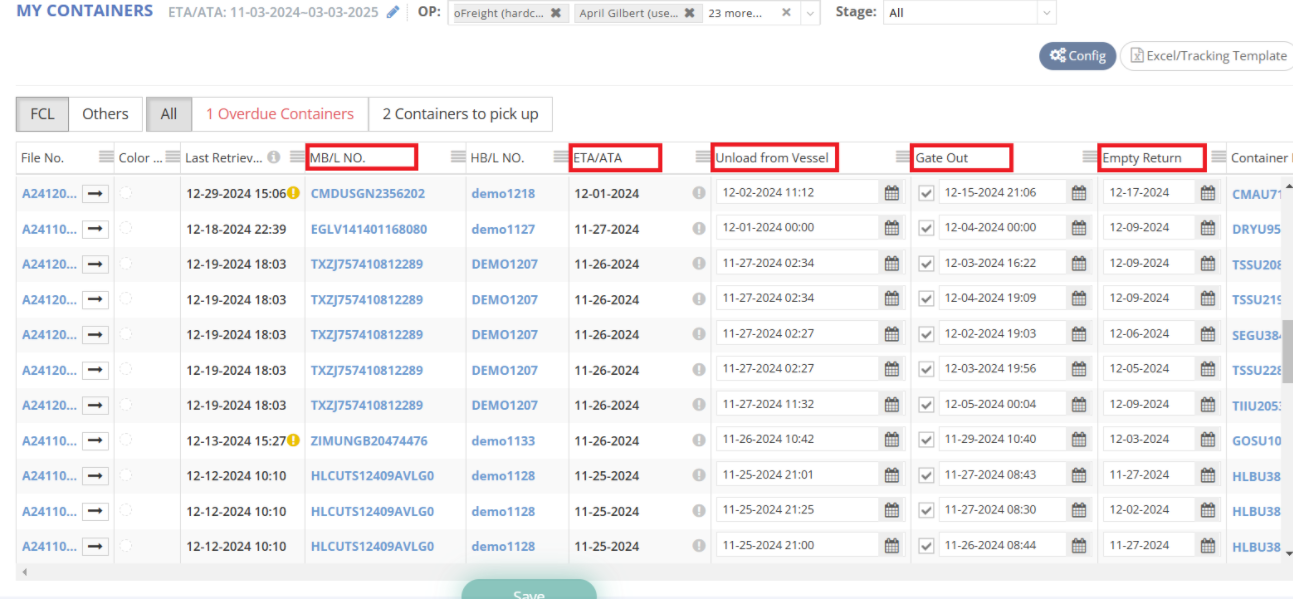Select color radio circle in first row
1293x599 pixels.
point(126,193)
